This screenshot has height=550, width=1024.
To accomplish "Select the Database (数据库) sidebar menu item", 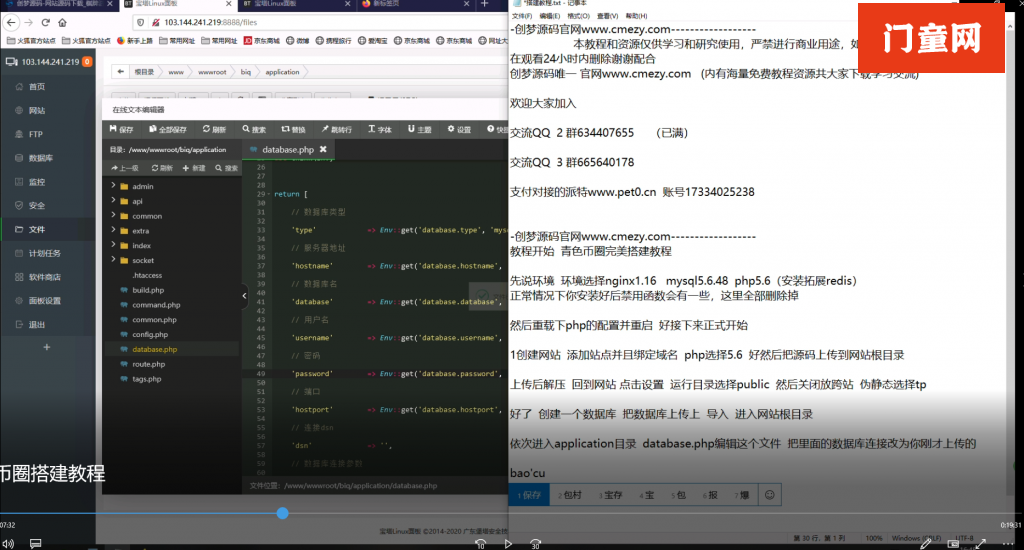I will point(41,158).
